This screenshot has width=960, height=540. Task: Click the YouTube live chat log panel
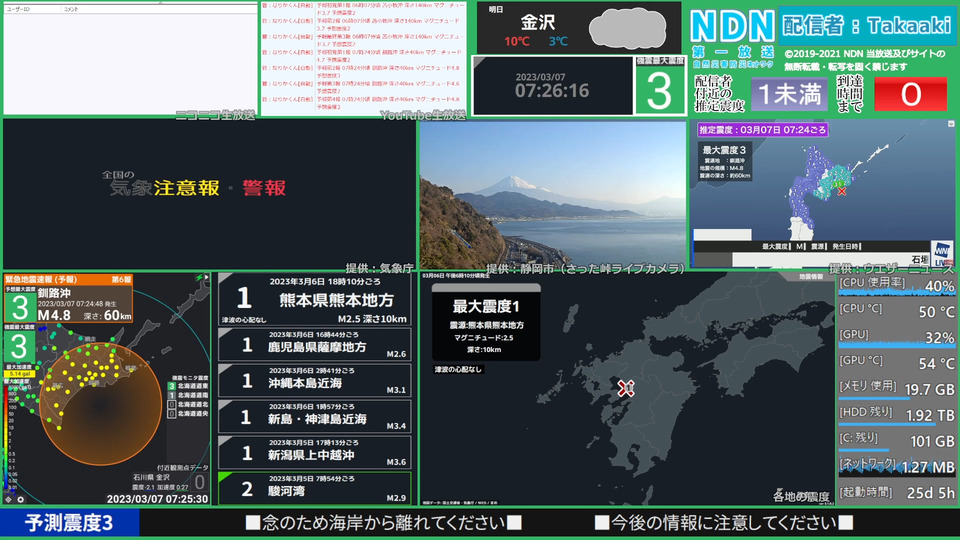[x=364, y=57]
